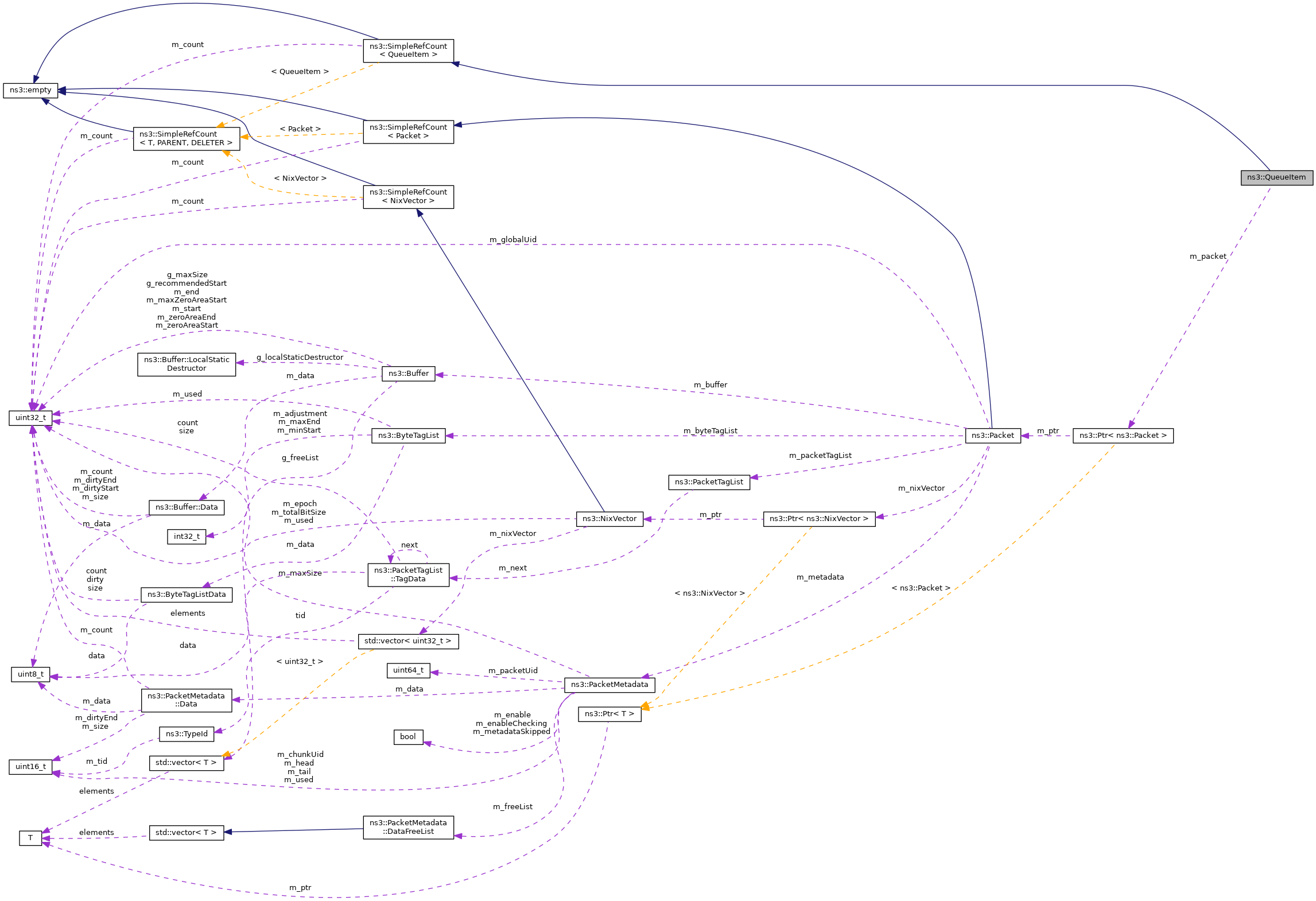Open the ns3::Buffer::Data node
This screenshot has width=1316, height=901.
pos(187,507)
